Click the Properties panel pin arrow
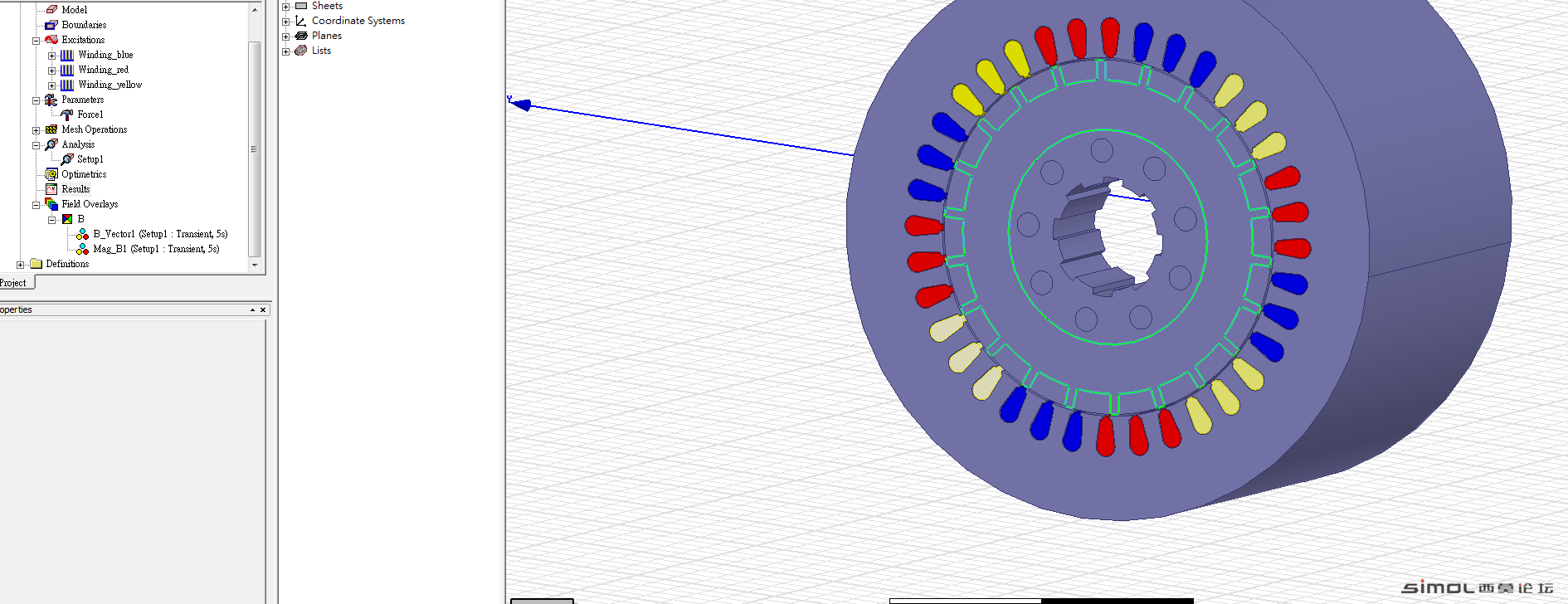 click(x=252, y=309)
